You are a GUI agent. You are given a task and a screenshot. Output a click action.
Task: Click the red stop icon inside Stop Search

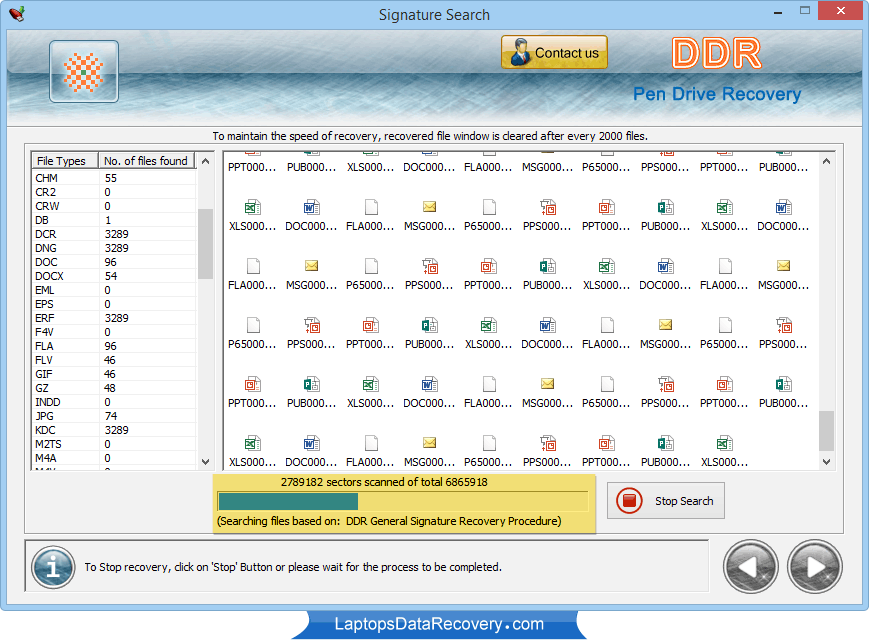pos(630,501)
